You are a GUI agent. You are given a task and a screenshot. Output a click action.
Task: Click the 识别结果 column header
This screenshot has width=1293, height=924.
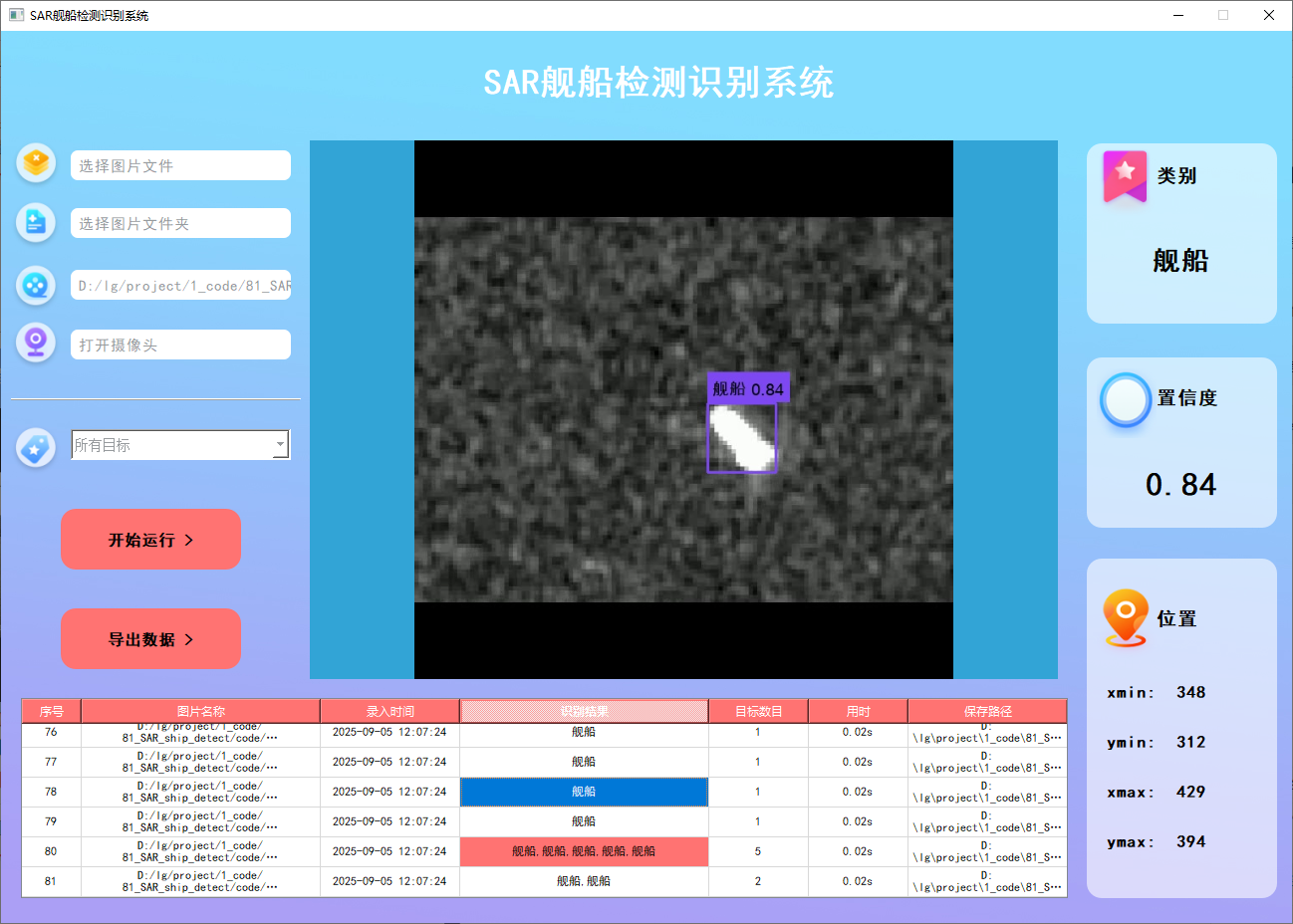pos(584,711)
